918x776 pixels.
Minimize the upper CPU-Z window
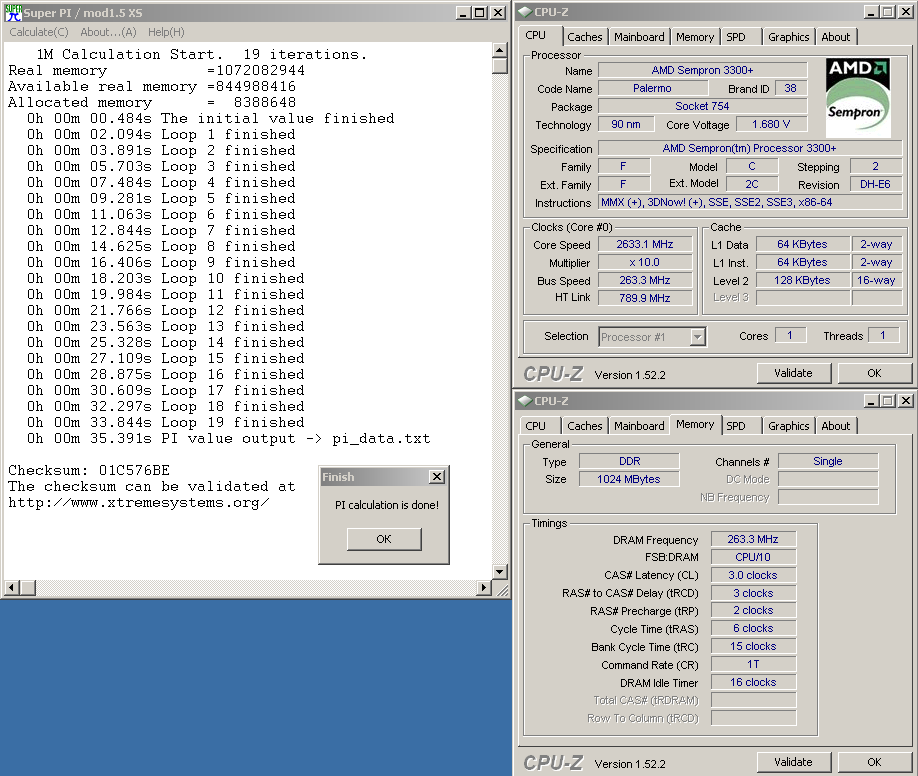(871, 12)
